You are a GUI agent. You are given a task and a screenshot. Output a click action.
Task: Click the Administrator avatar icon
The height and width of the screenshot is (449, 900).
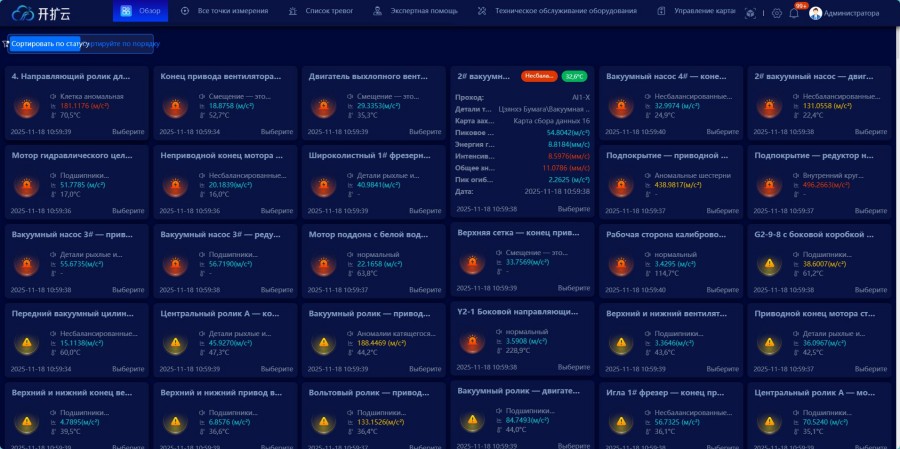point(816,13)
